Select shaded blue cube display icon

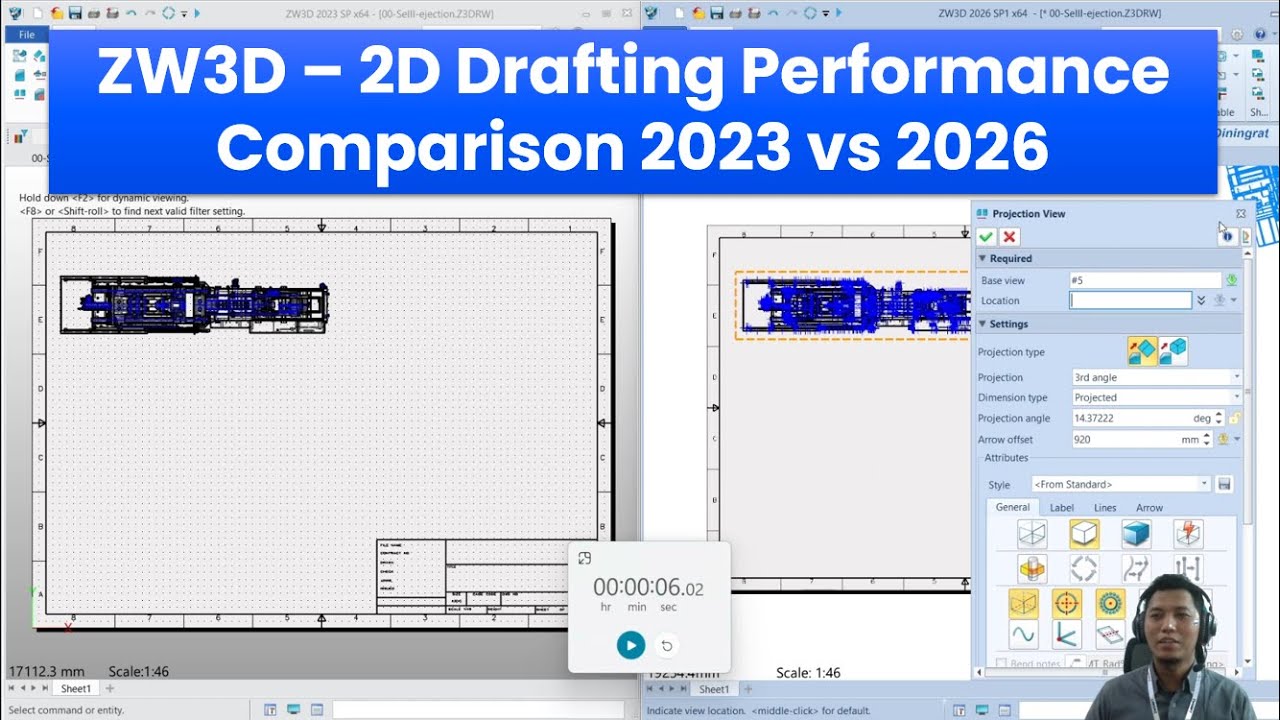[x=1136, y=534]
